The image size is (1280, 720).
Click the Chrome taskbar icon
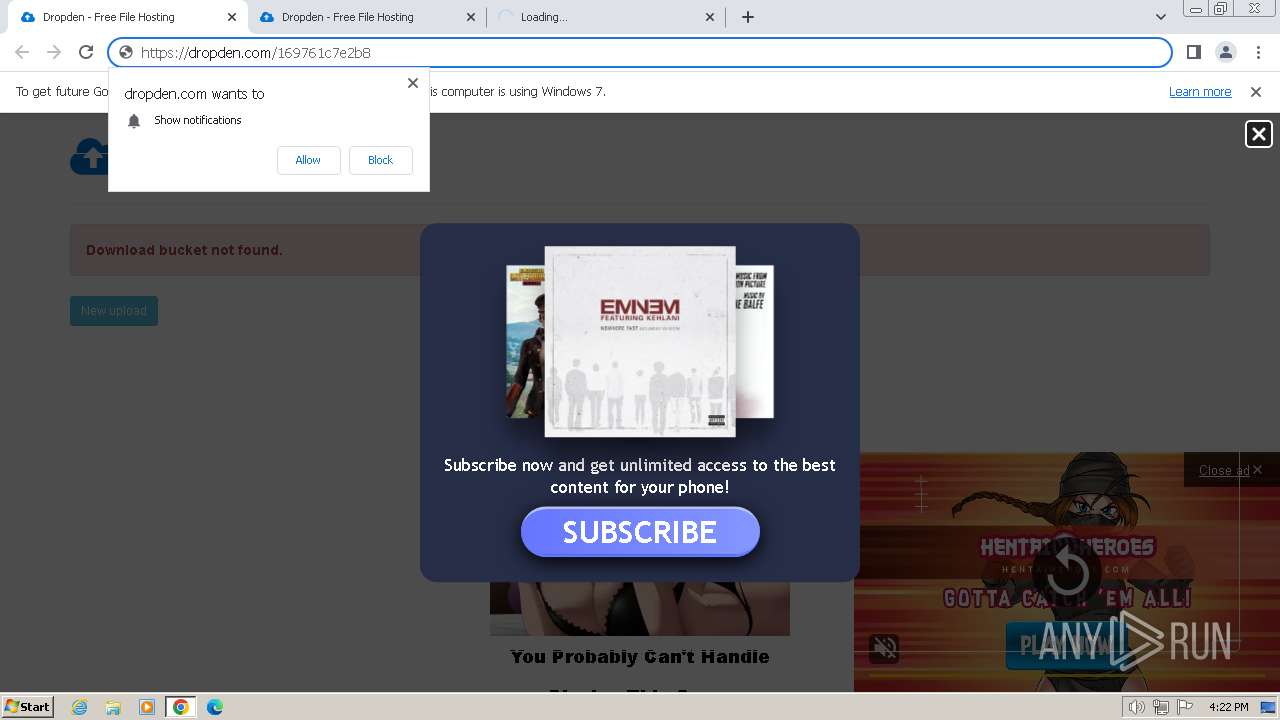click(180, 707)
